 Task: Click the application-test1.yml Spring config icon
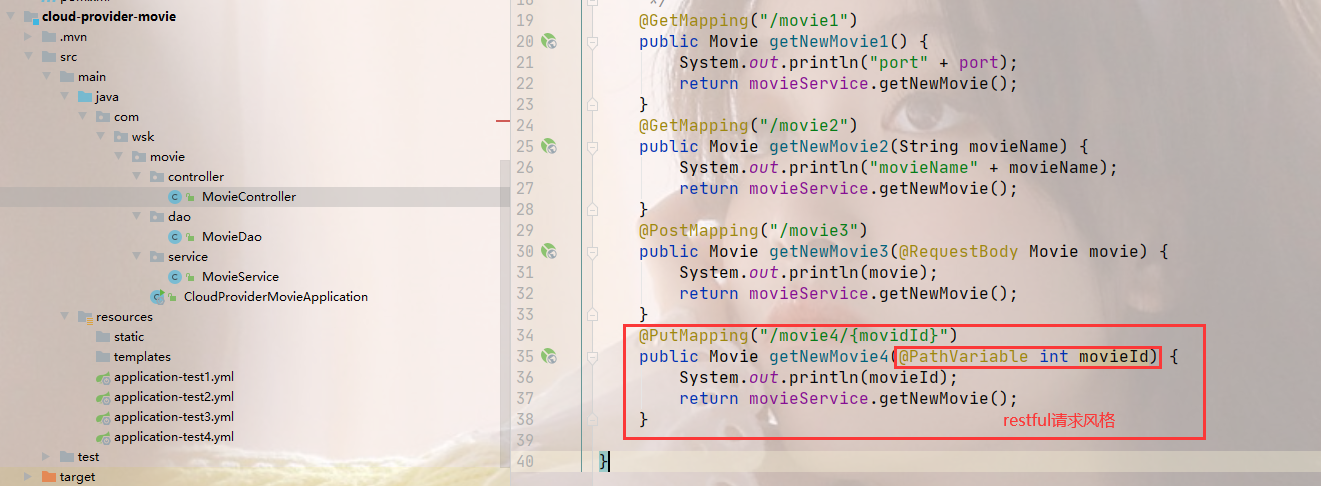[x=103, y=377]
